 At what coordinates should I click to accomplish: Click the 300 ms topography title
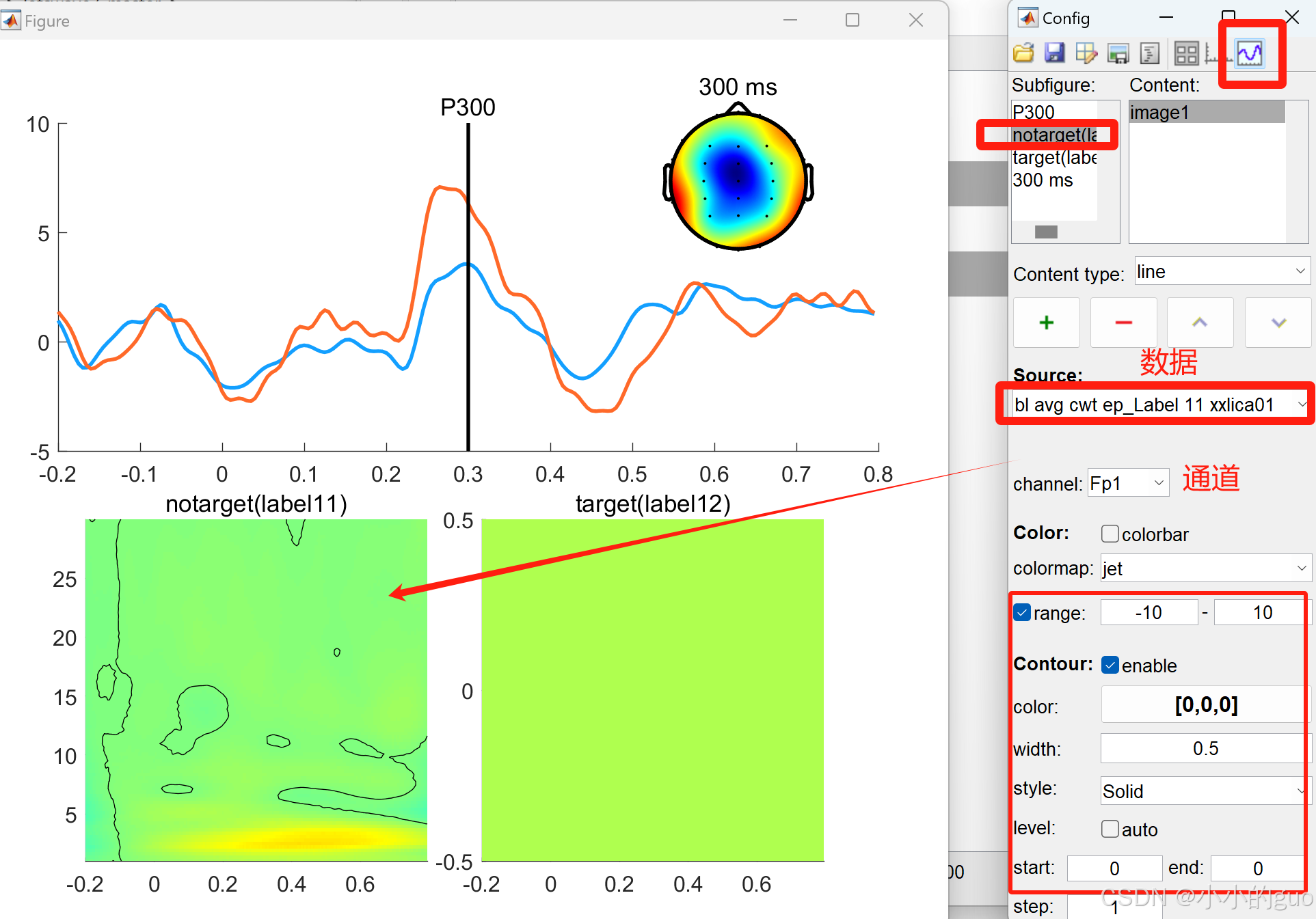(x=738, y=87)
